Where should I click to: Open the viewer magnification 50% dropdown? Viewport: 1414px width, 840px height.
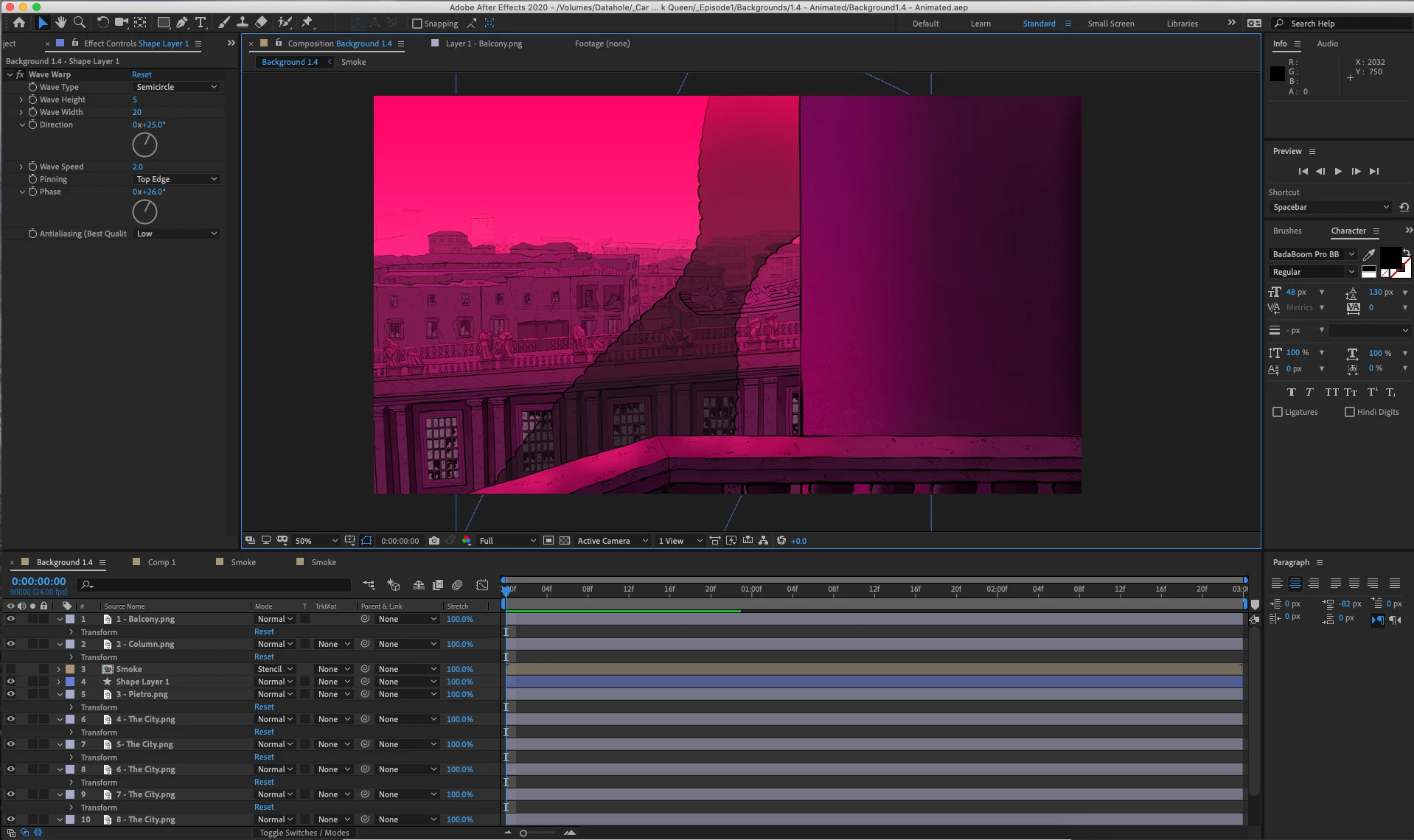[x=316, y=541]
